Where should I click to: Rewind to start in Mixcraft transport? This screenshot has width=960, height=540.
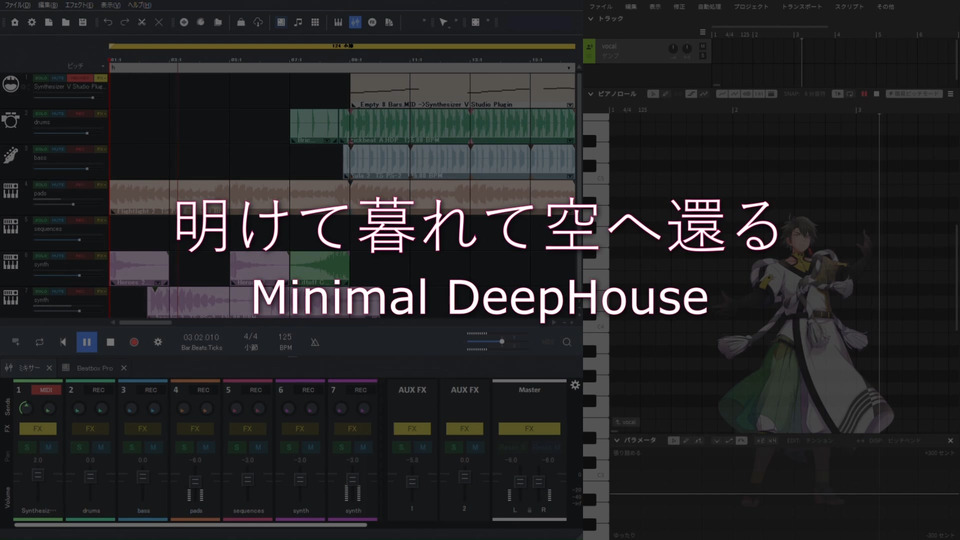[x=63, y=342]
